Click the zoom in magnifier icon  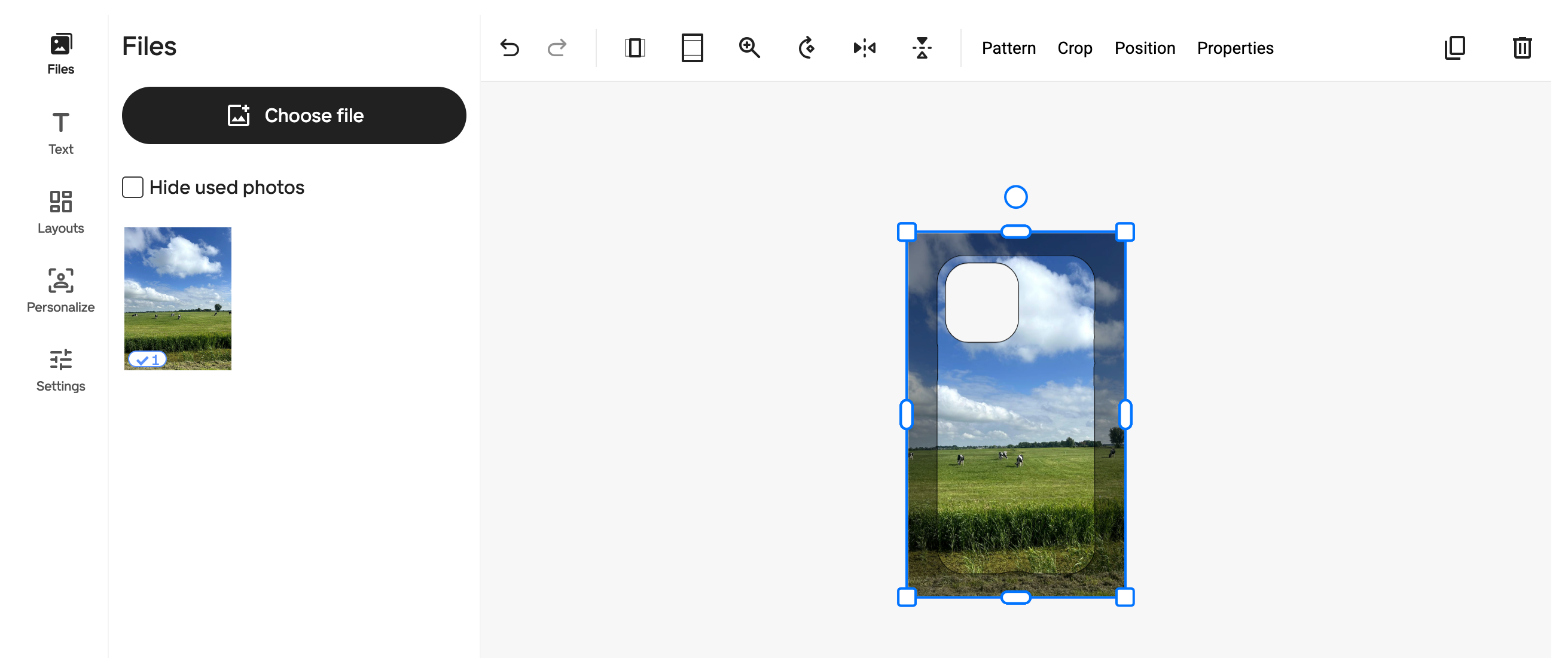(x=749, y=47)
